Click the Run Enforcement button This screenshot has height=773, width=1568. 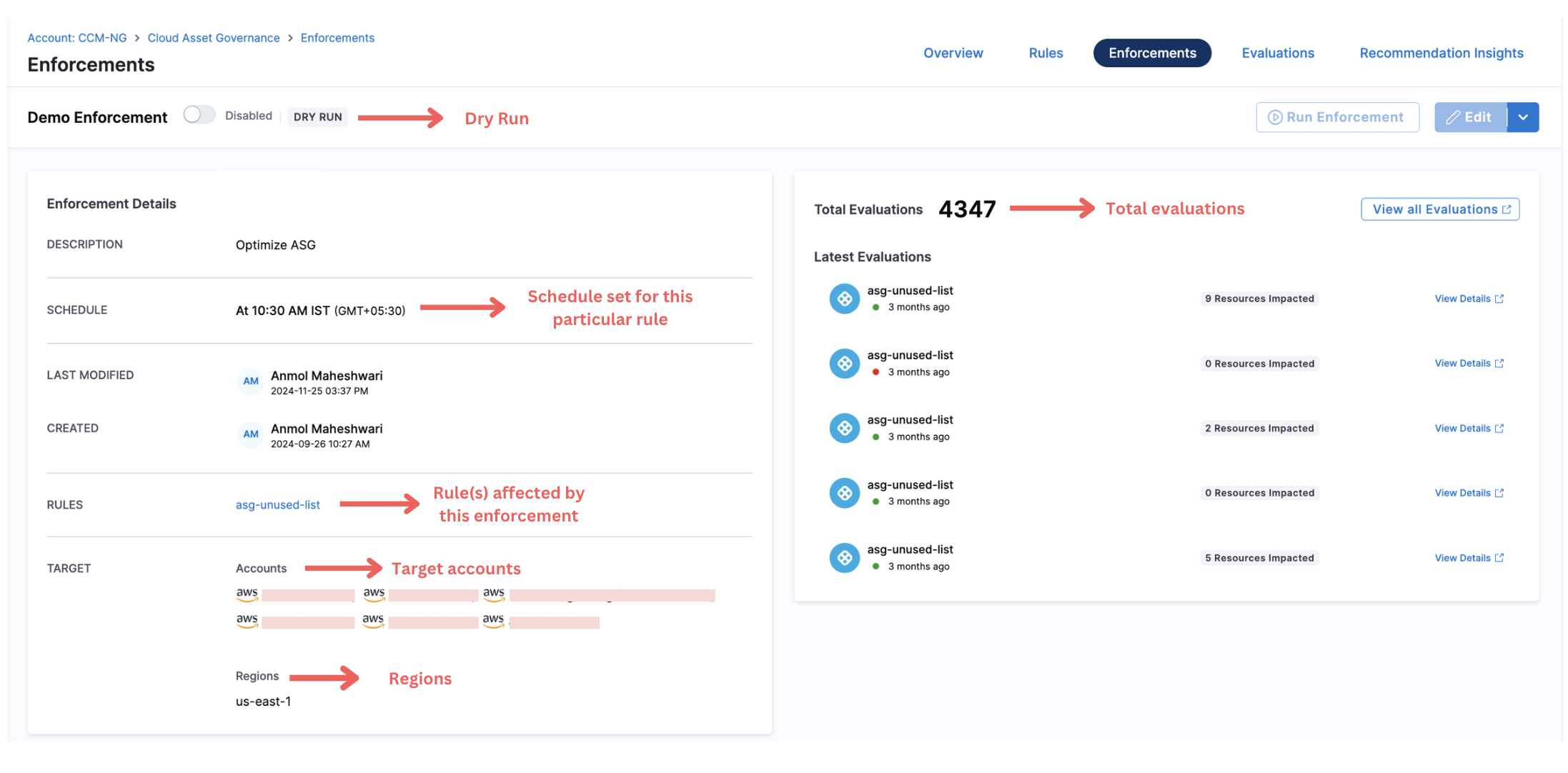pyautogui.click(x=1337, y=117)
